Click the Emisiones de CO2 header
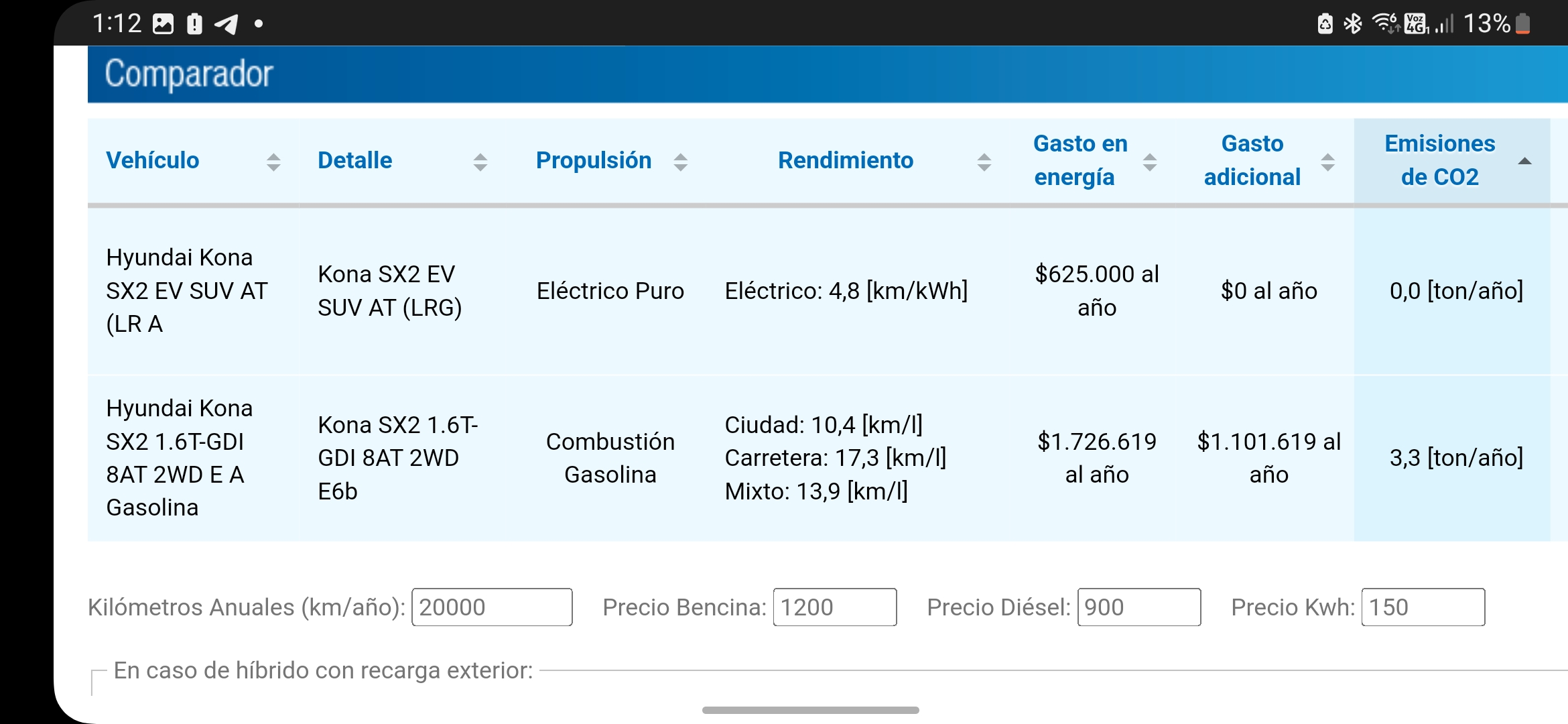Screen dimensions: 1568x724 coord(1439,160)
